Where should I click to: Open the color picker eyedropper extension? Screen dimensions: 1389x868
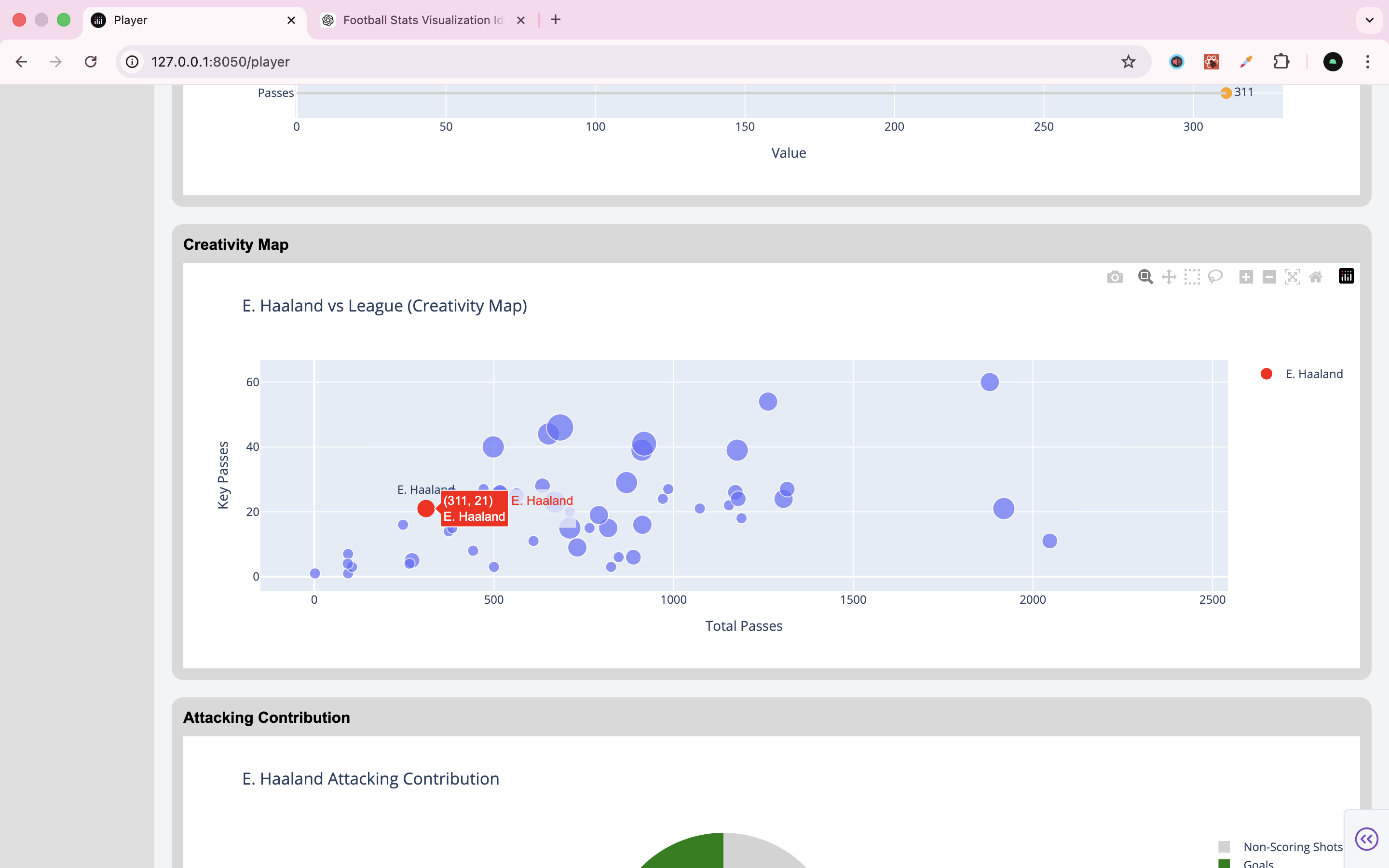pyautogui.click(x=1246, y=61)
